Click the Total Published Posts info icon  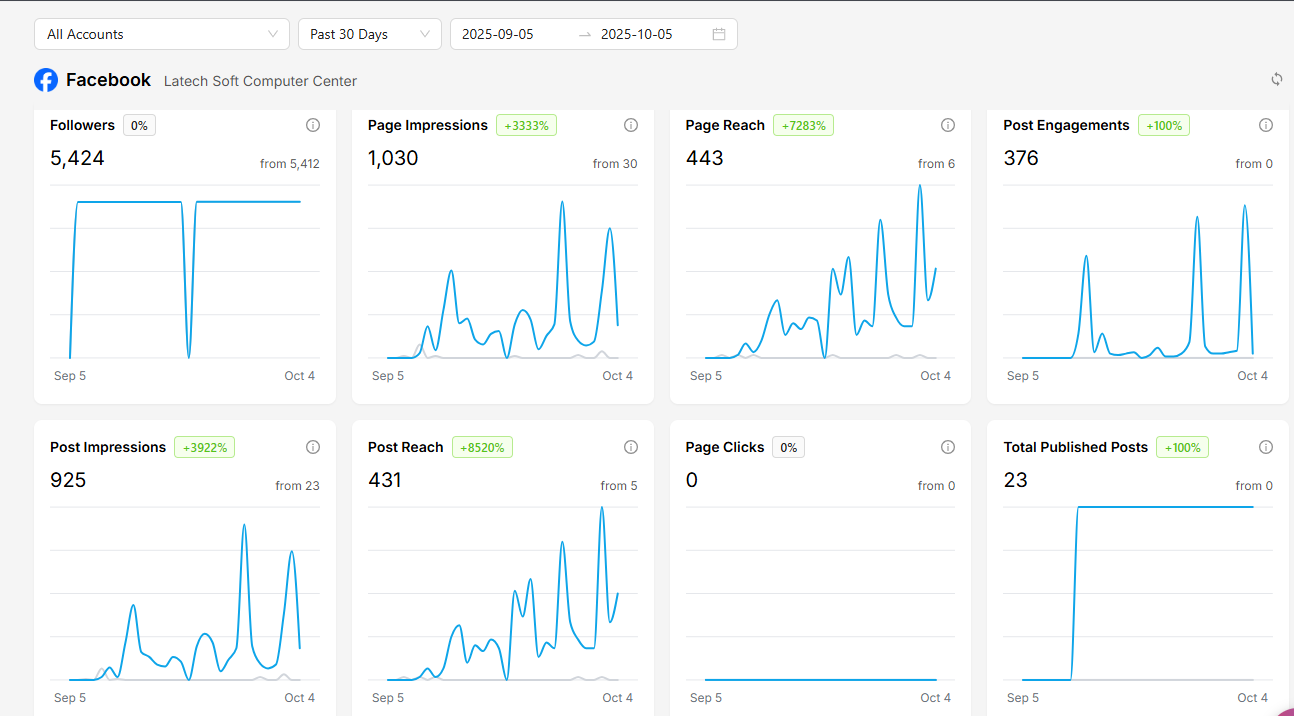1266,447
